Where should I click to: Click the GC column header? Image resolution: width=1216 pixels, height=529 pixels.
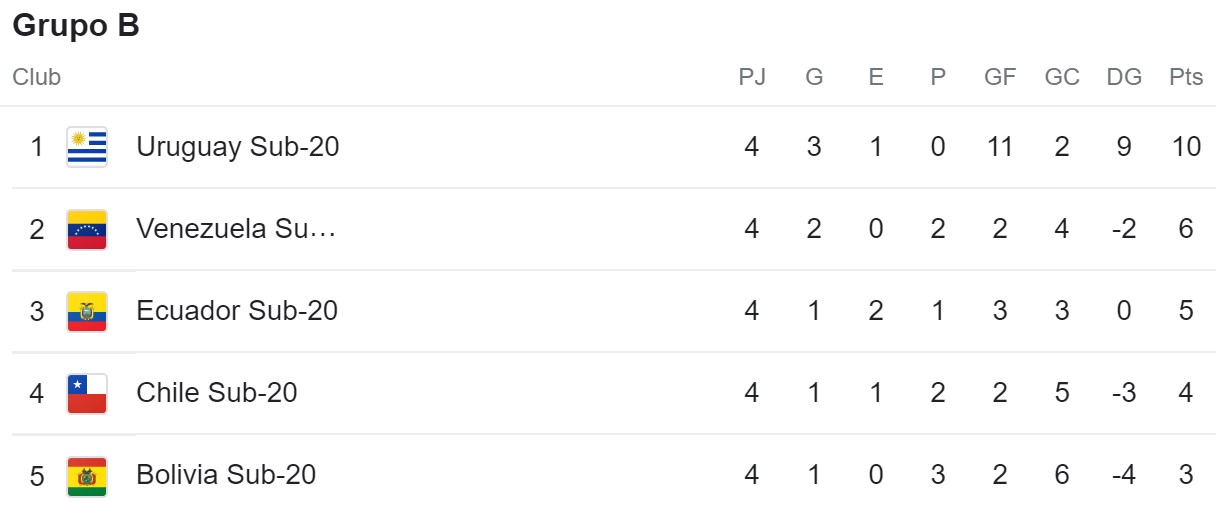pyautogui.click(x=1062, y=77)
